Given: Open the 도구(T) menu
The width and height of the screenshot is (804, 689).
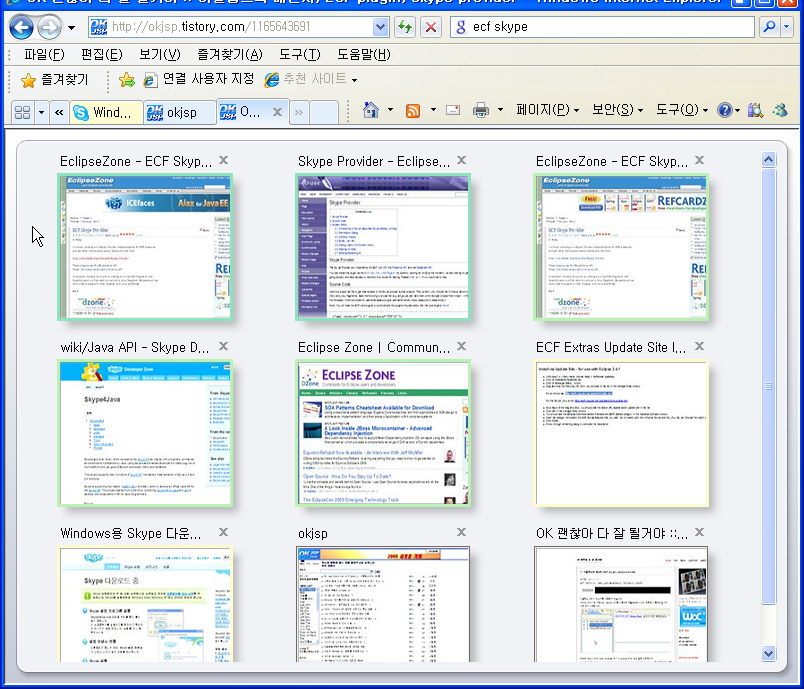Looking at the screenshot, I should (x=299, y=54).
